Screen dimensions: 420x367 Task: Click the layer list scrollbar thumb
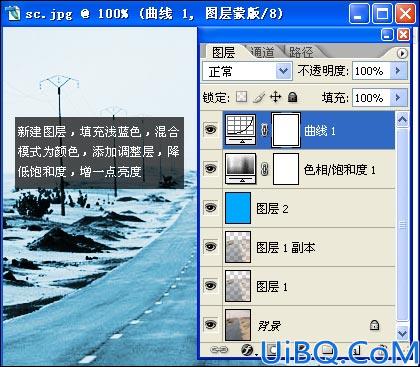(402, 225)
